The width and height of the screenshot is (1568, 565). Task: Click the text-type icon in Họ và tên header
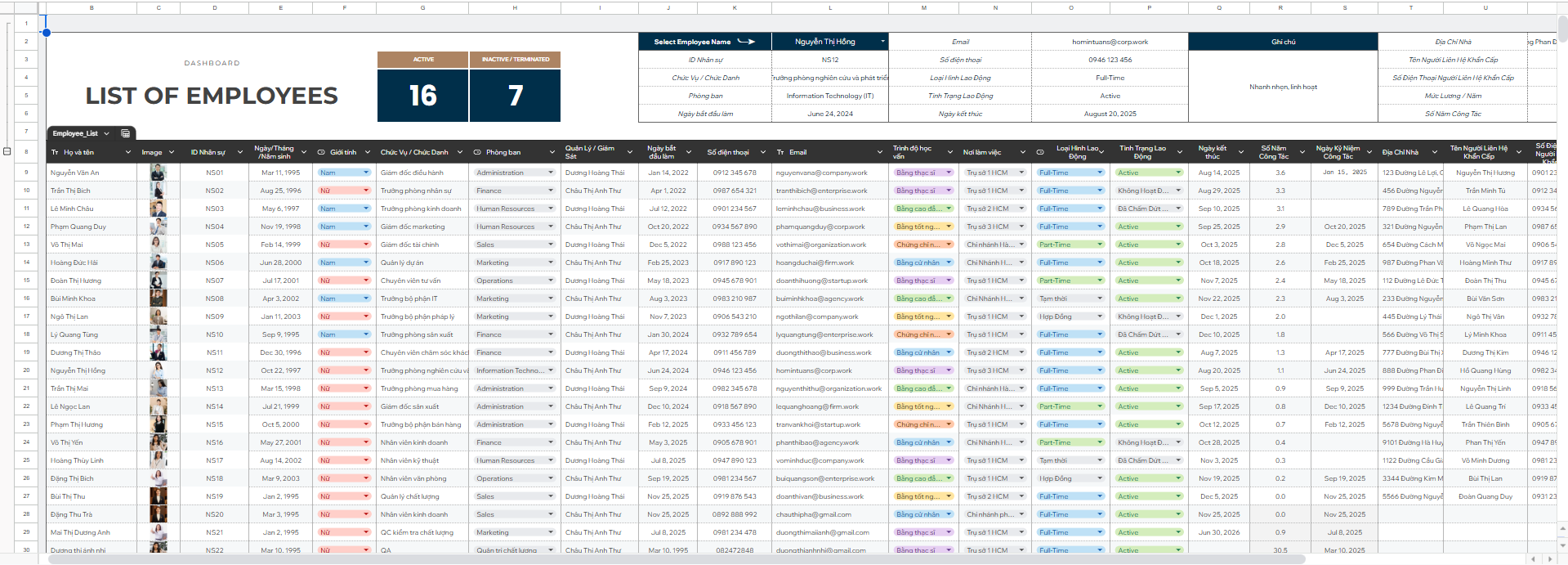[x=55, y=152]
